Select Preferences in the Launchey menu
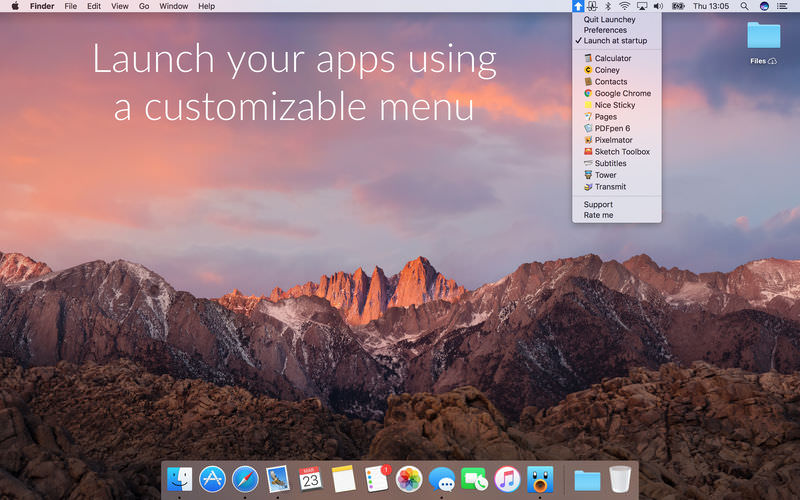The width and height of the screenshot is (800, 500). click(605, 30)
